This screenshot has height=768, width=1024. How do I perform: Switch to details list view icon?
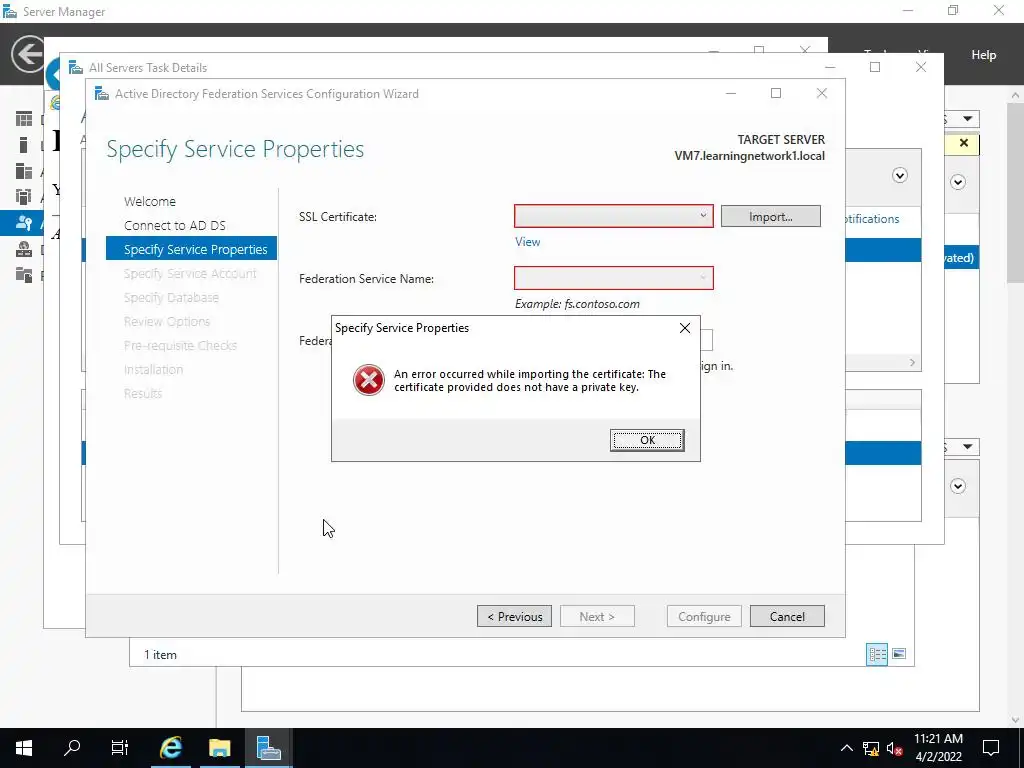[x=876, y=654]
